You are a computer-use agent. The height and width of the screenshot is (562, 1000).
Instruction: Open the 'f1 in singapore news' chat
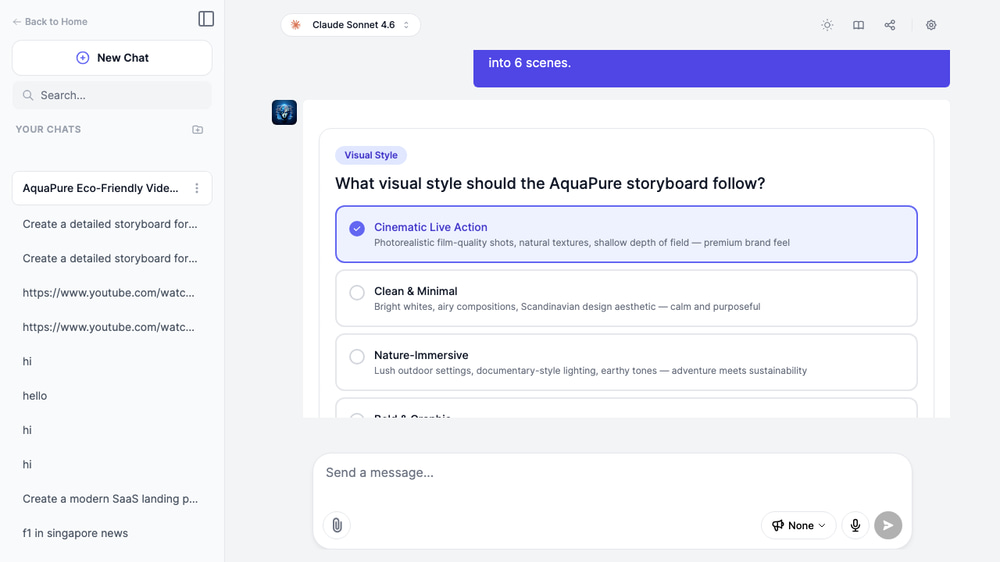tap(75, 533)
